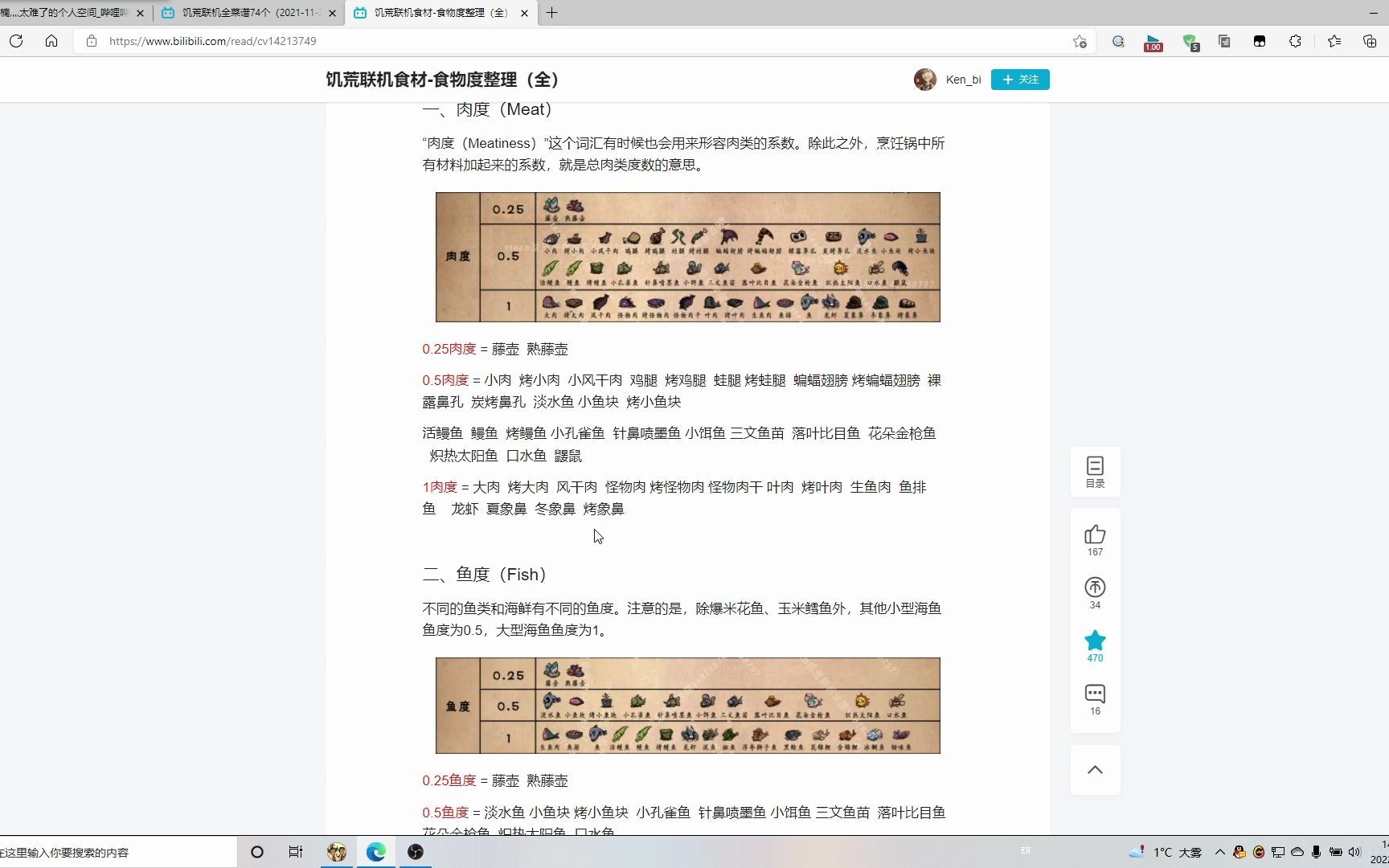This screenshot has height=868, width=1389.
Task: Open Ken_bi's avatar profile
Action: point(925,80)
